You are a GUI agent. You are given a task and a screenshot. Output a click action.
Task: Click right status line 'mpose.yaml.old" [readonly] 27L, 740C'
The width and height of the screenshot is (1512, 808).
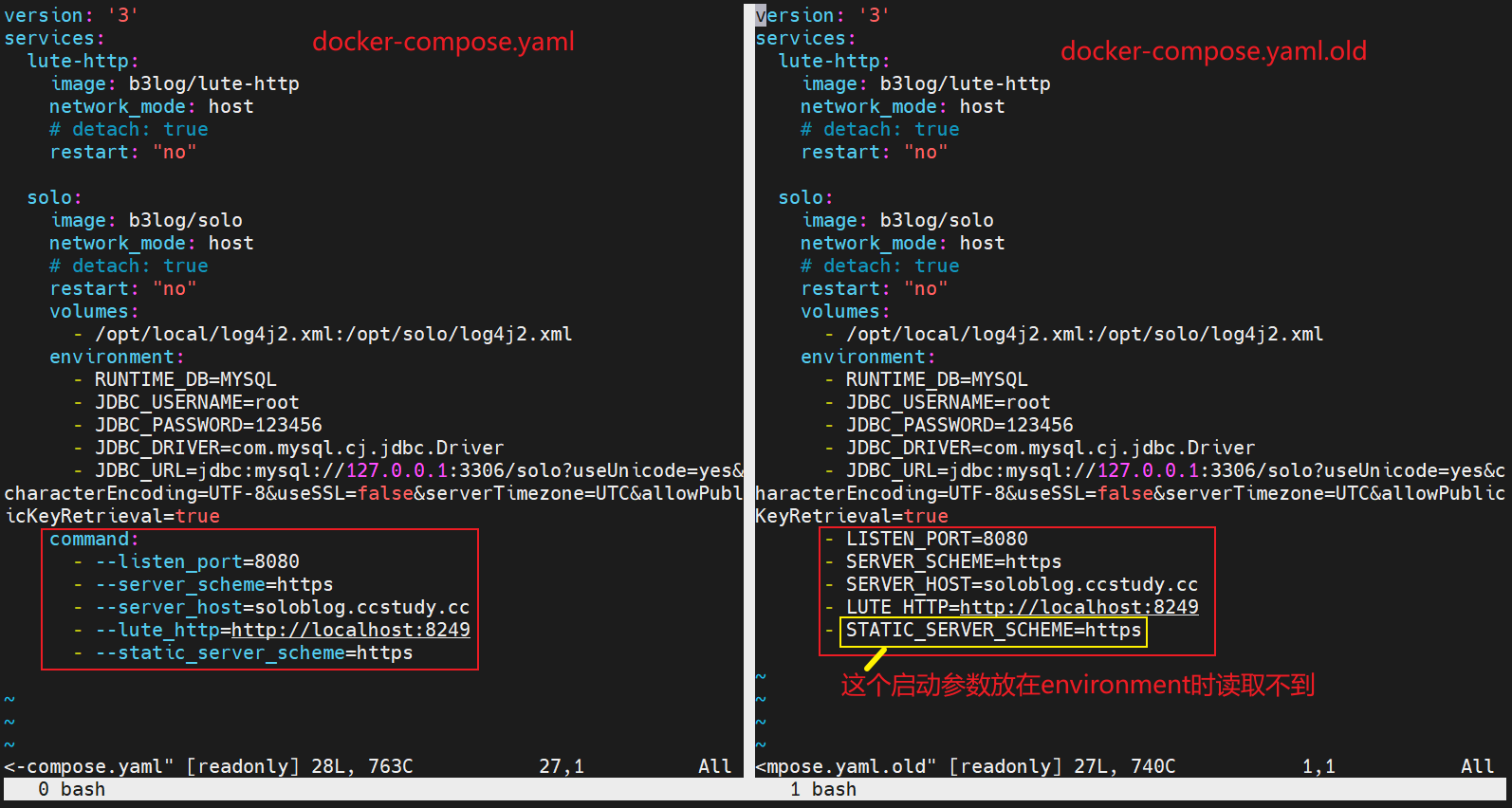pos(966,766)
